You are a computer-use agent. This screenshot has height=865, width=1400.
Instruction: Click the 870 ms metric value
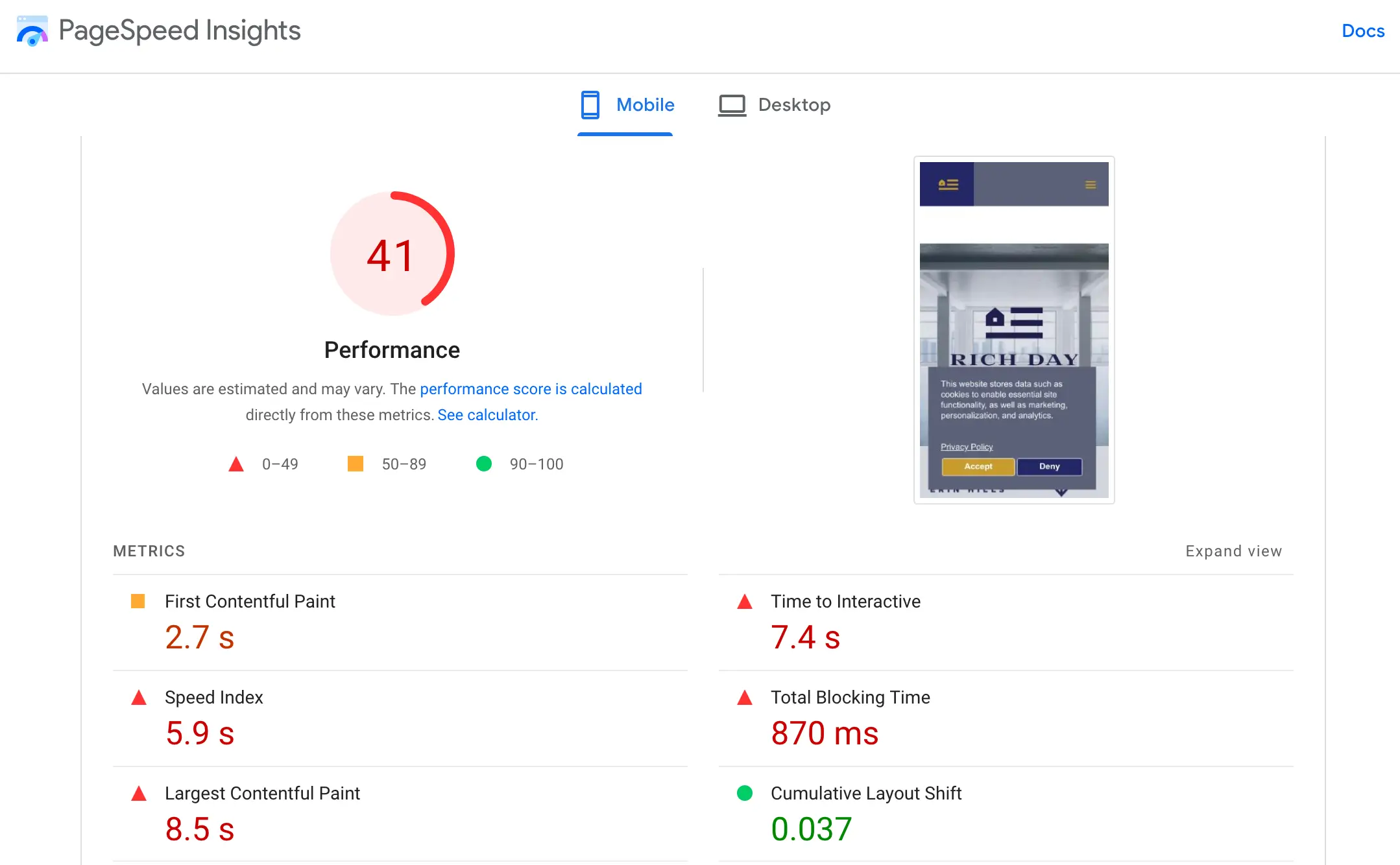825,733
